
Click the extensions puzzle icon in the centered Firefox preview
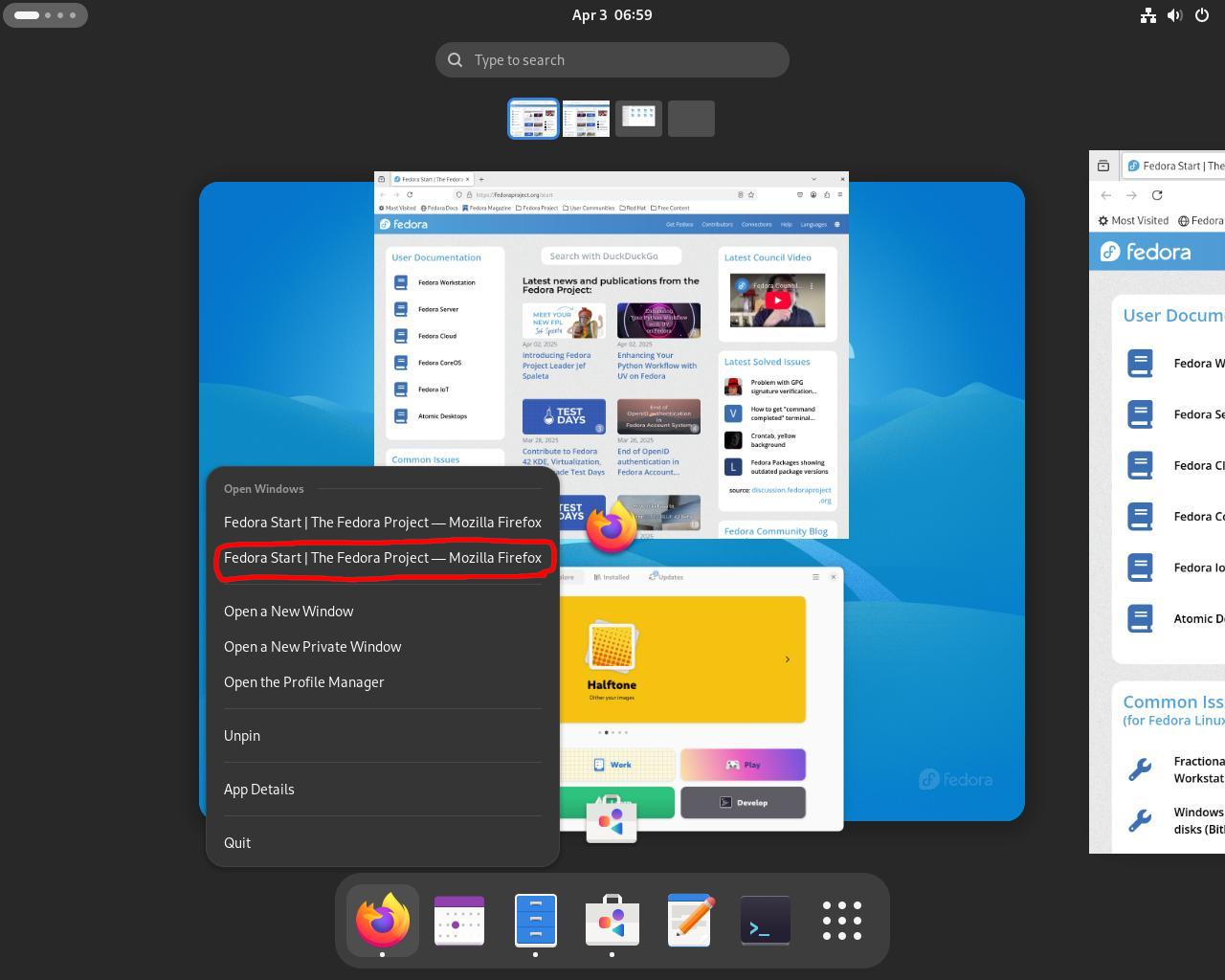click(x=827, y=194)
